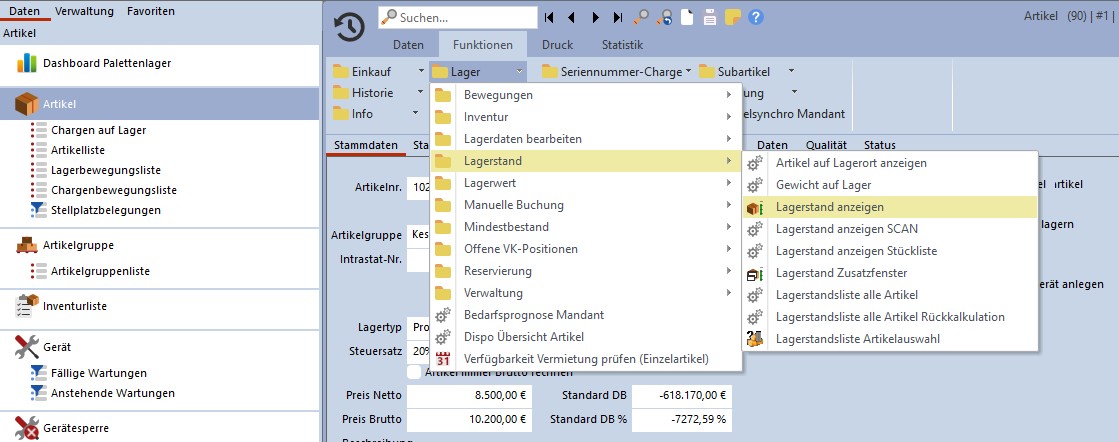Toggle Artikel immer Brutto rechnen checkbox
The image size is (1119, 442).
413,371
